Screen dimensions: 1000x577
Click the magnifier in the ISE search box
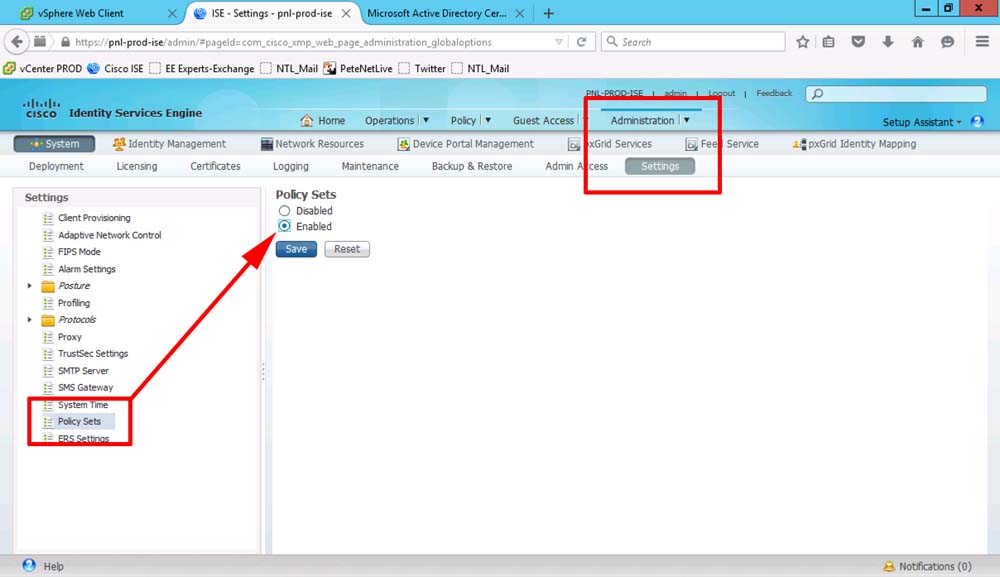[818, 94]
